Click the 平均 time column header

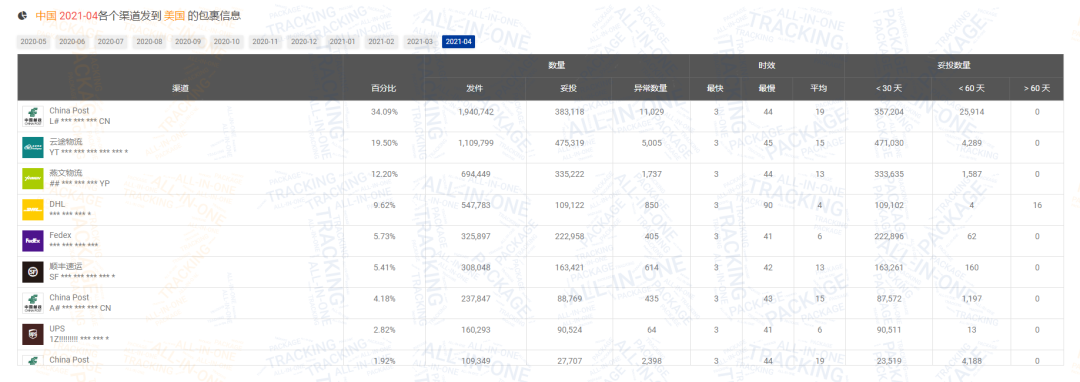[x=819, y=89]
